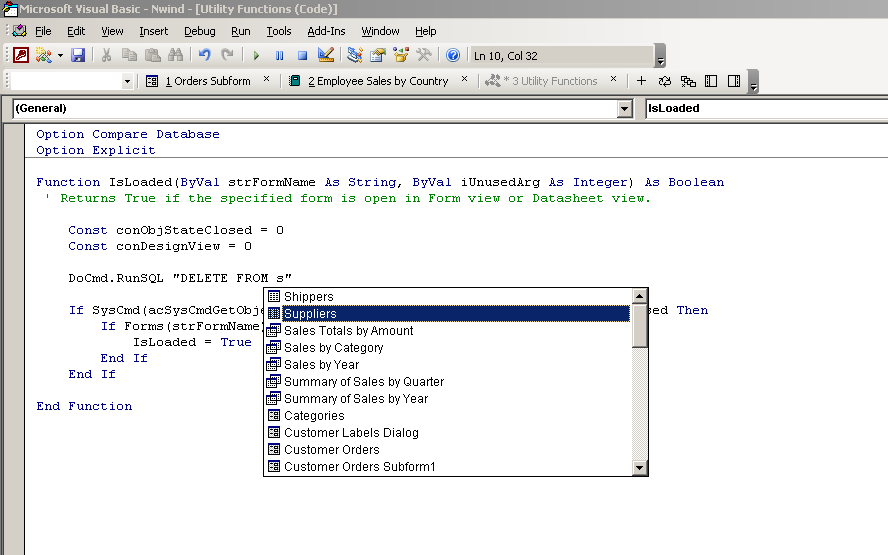Toggle Design Mode icon
Screen dimensions: 888x555
tap(326, 55)
